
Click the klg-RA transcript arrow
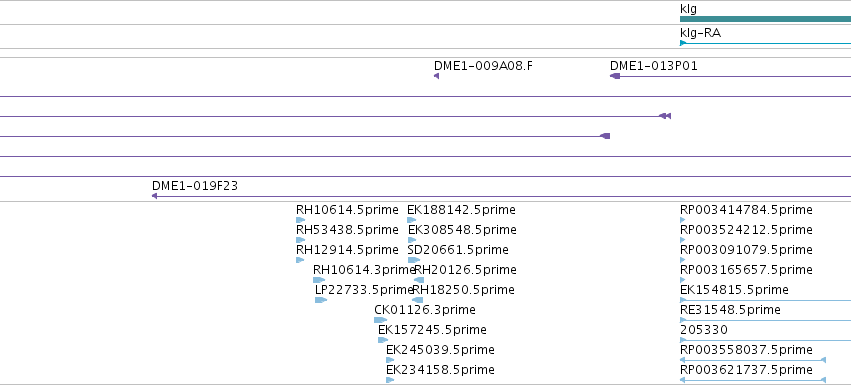click(x=765, y=43)
